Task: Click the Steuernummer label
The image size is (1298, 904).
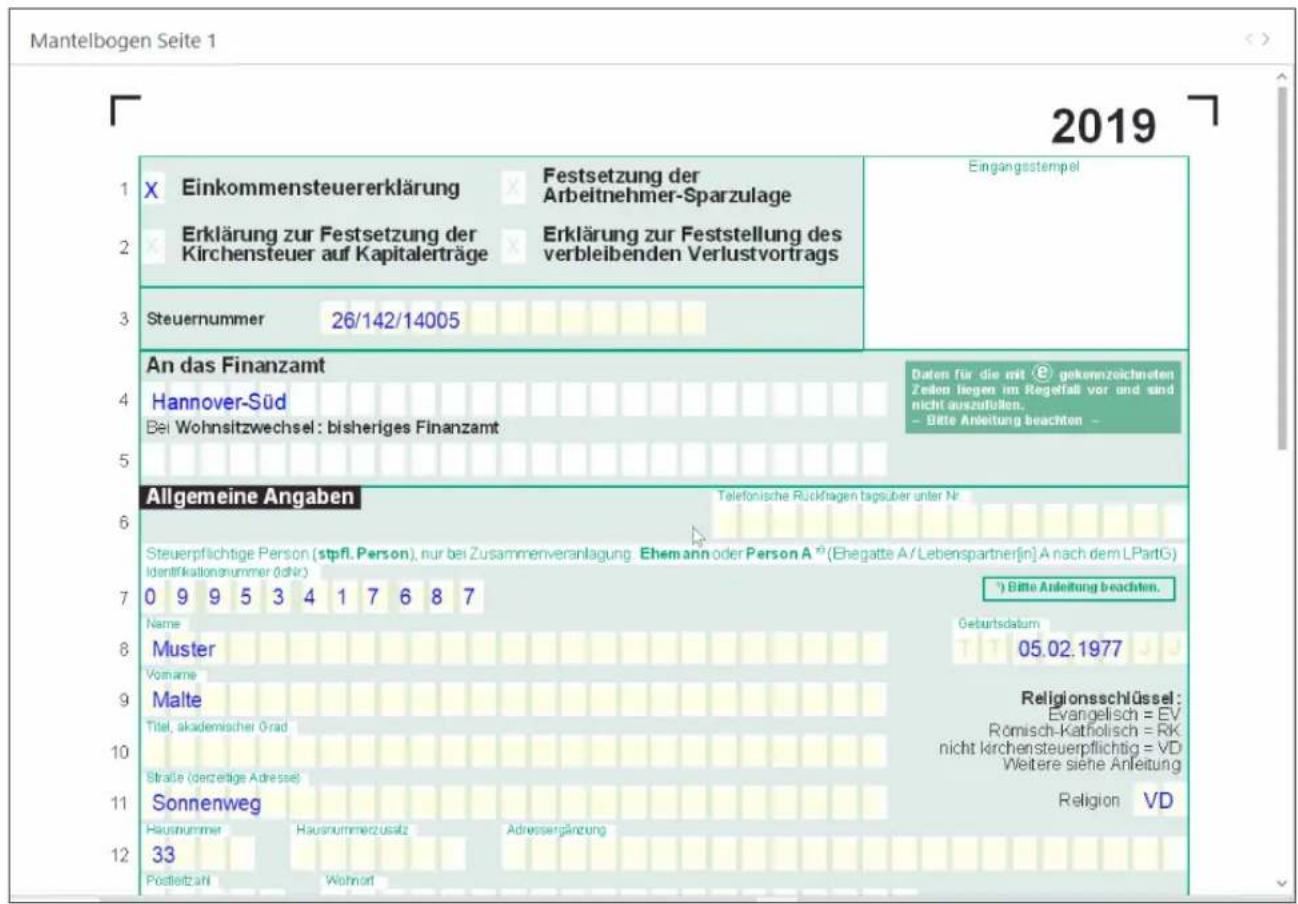Action: (x=206, y=320)
